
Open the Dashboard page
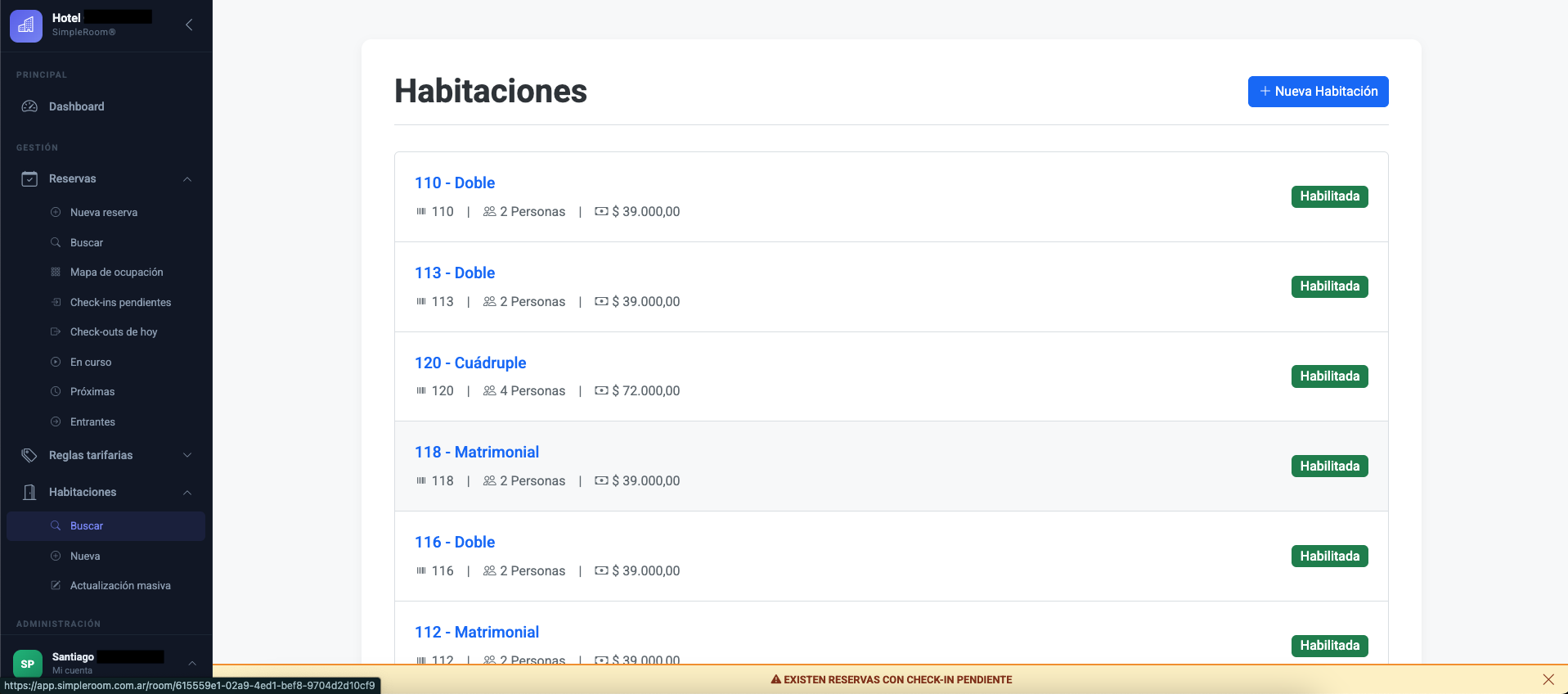[x=77, y=106]
